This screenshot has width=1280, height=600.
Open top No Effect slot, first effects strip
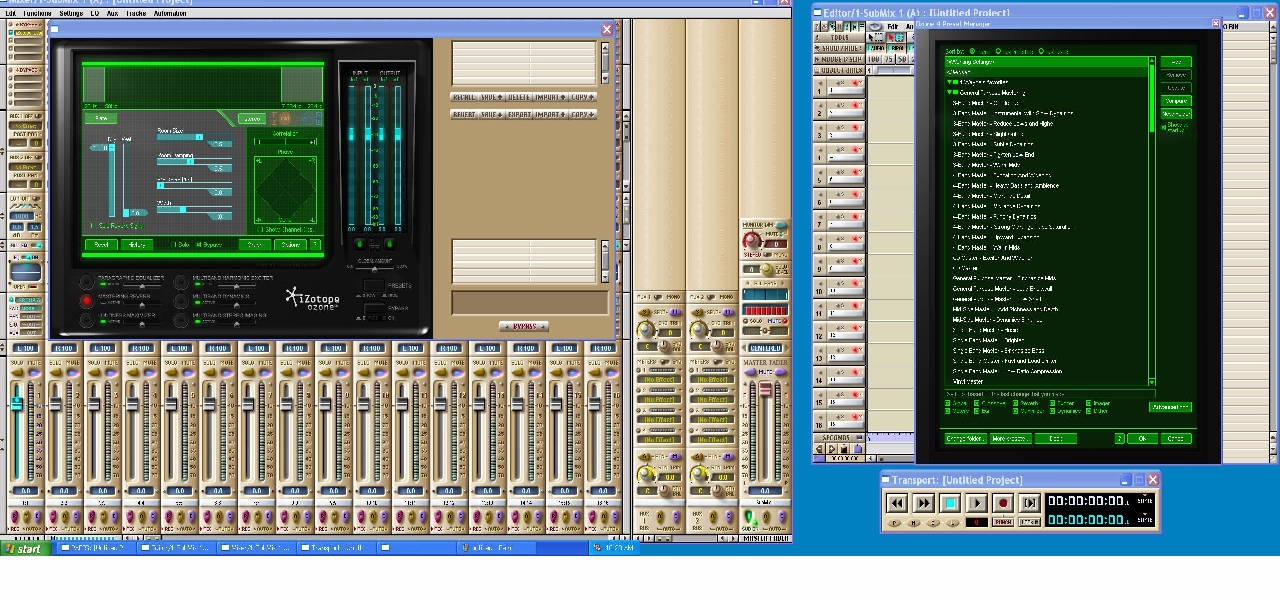click(659, 380)
